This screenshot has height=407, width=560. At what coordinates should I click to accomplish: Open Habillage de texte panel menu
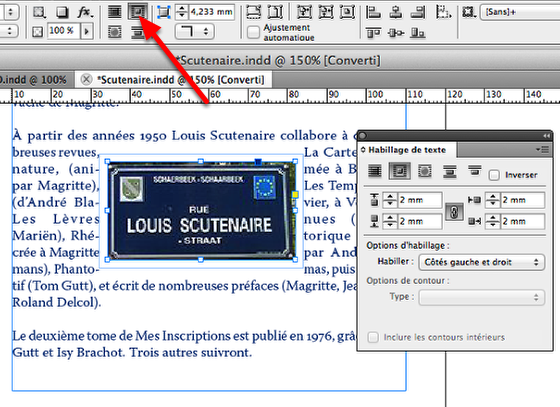click(x=542, y=150)
